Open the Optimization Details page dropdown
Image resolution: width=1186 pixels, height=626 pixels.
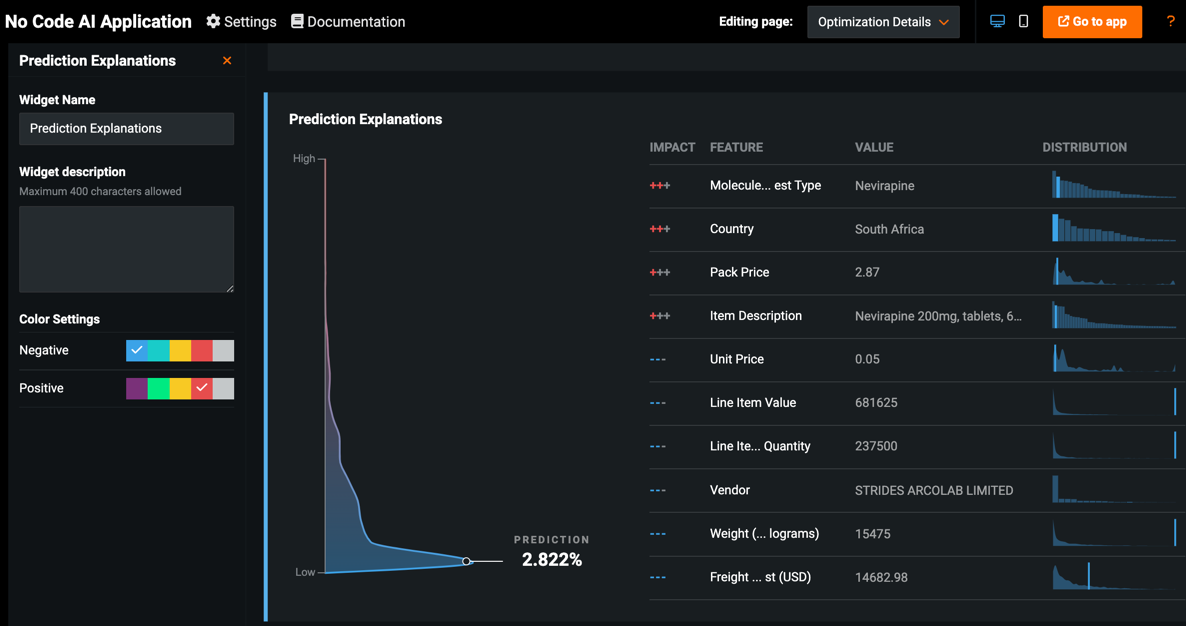(x=883, y=22)
